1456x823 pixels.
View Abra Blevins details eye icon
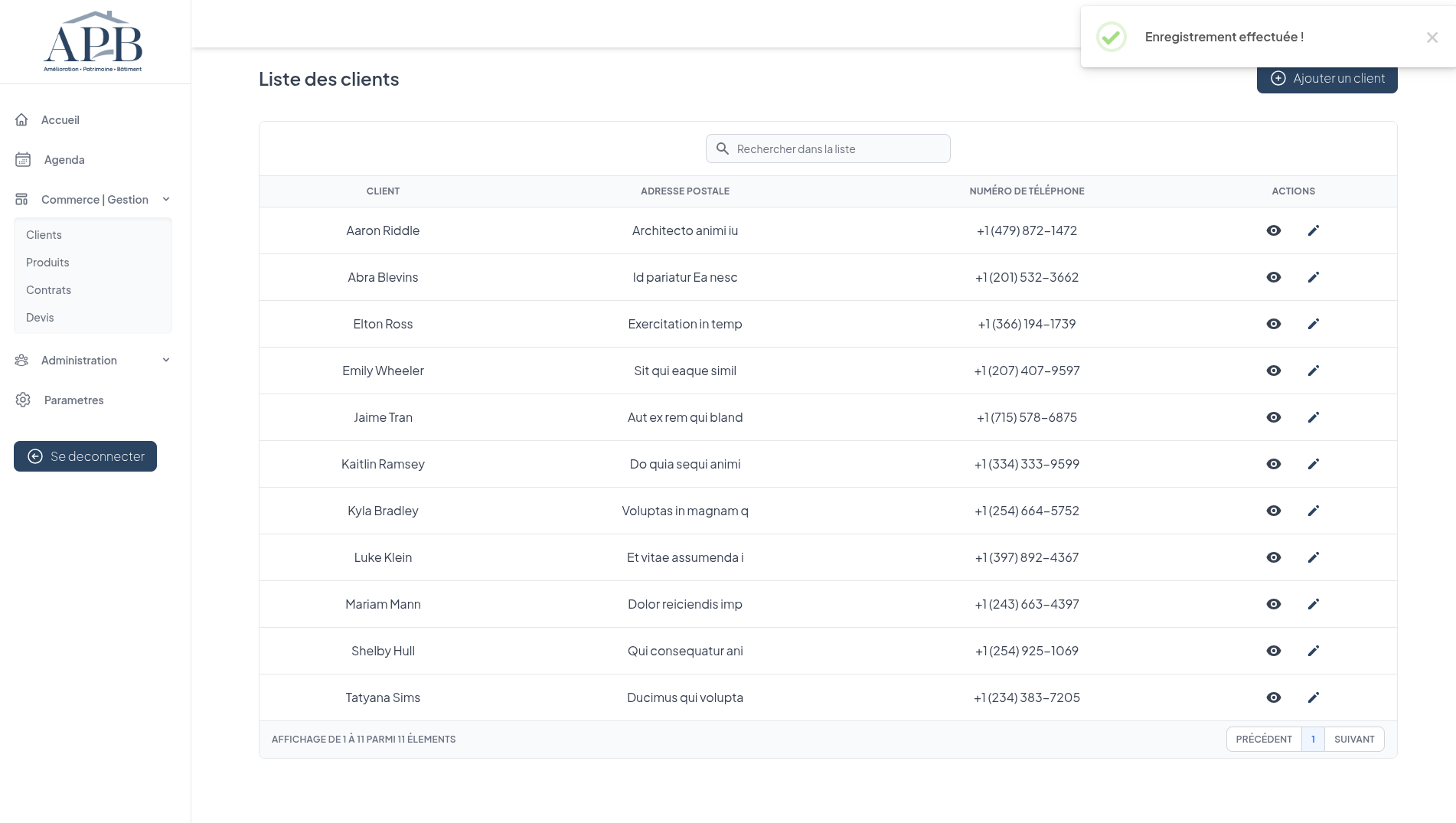[1274, 277]
